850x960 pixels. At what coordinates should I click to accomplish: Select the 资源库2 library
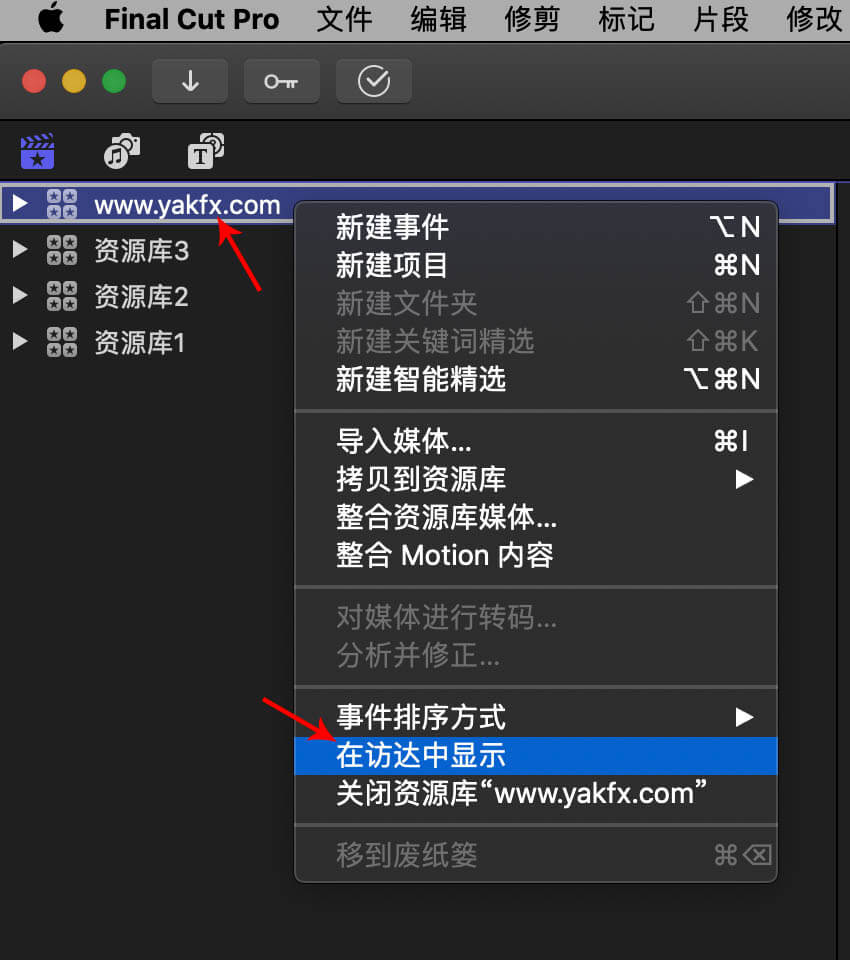pos(141,296)
